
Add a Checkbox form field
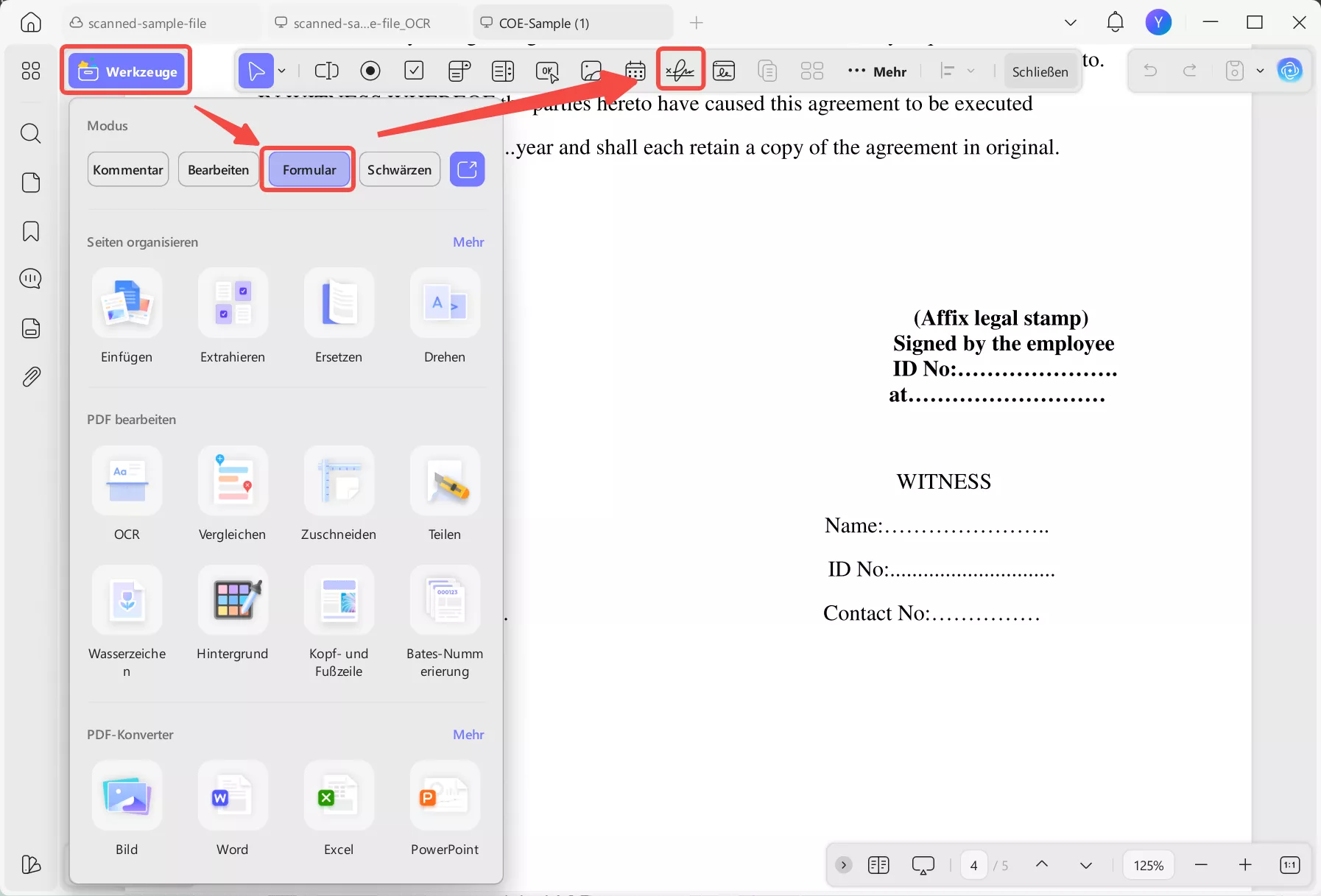[x=415, y=71]
